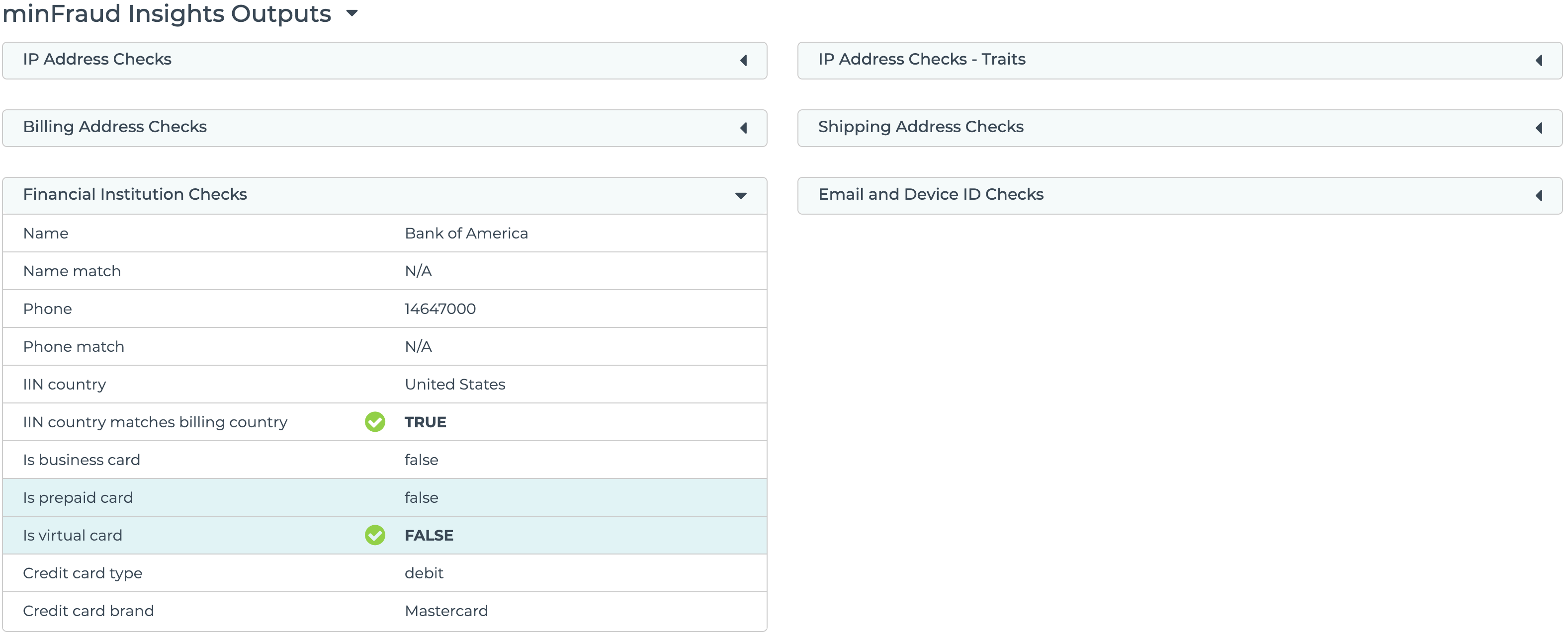The image size is (1568, 634).
Task: Open minFraud Insights Outputs dropdown caret
Action: pyautogui.click(x=352, y=13)
